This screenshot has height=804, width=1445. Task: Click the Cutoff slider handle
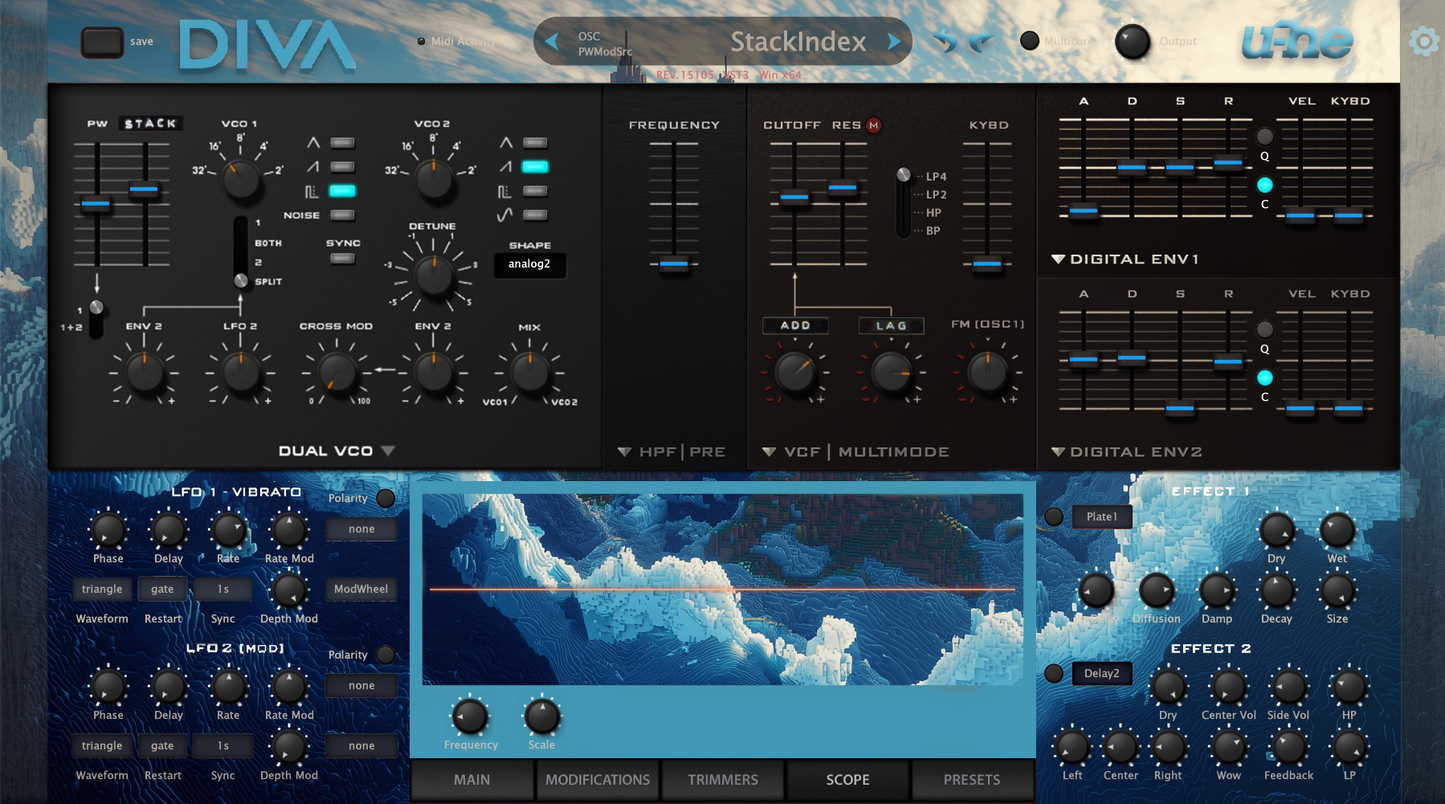(795, 197)
